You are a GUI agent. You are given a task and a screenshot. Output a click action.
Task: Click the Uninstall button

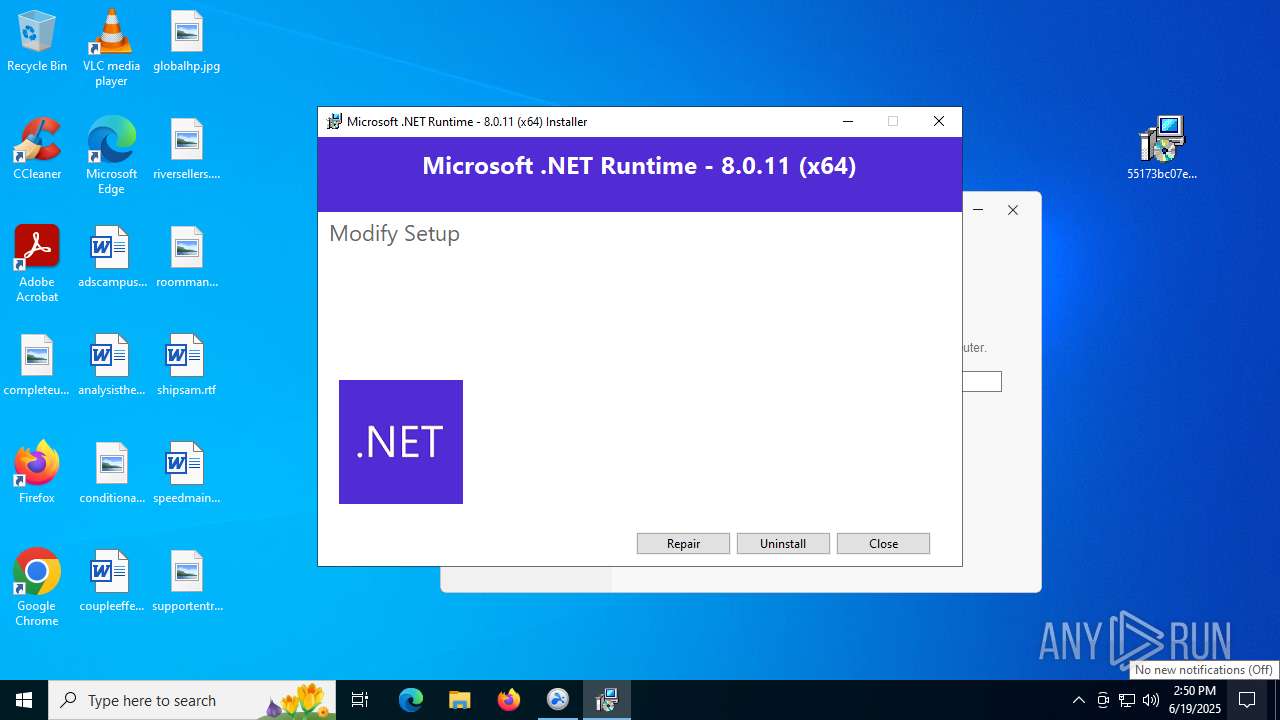pos(783,543)
